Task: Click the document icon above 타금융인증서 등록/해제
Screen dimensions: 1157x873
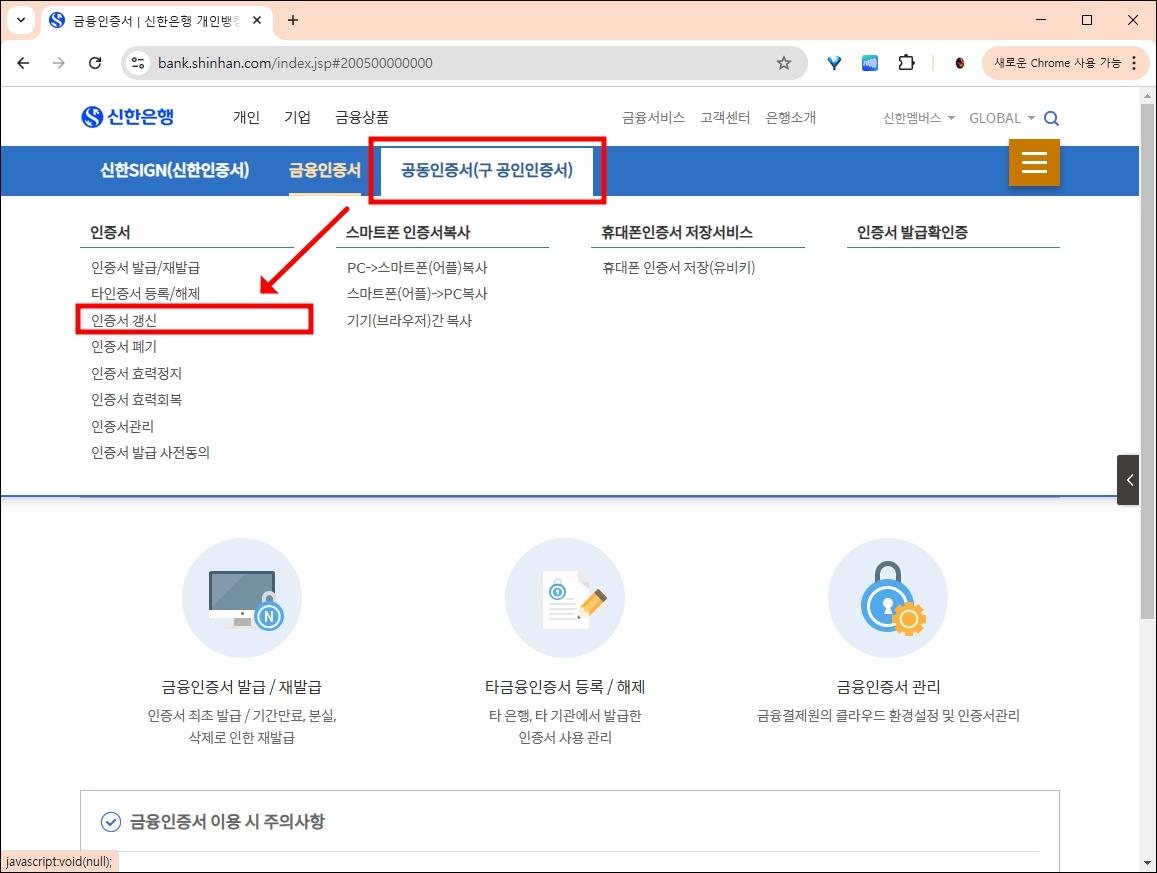Action: (564, 597)
